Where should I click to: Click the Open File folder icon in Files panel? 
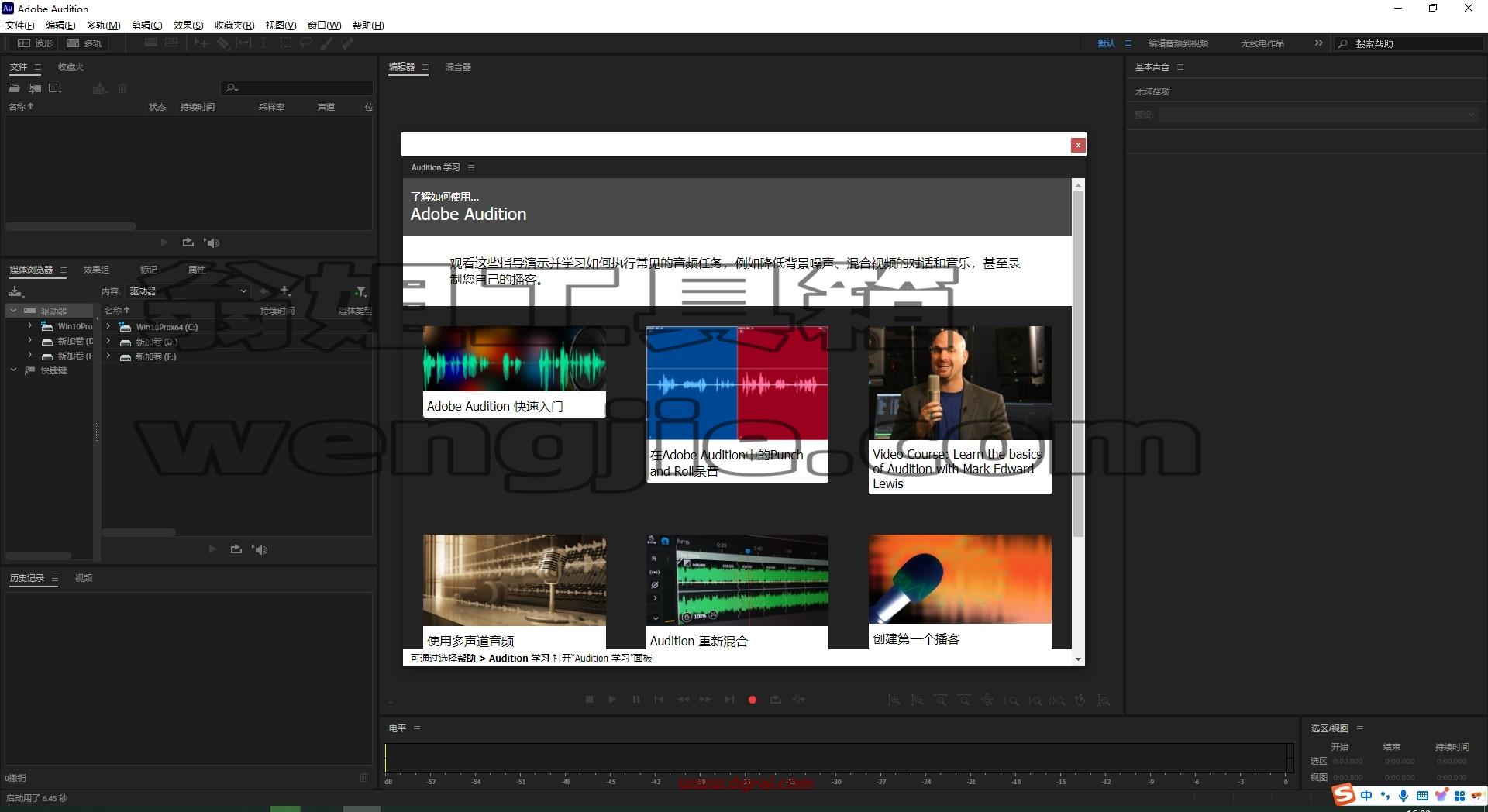[x=14, y=88]
